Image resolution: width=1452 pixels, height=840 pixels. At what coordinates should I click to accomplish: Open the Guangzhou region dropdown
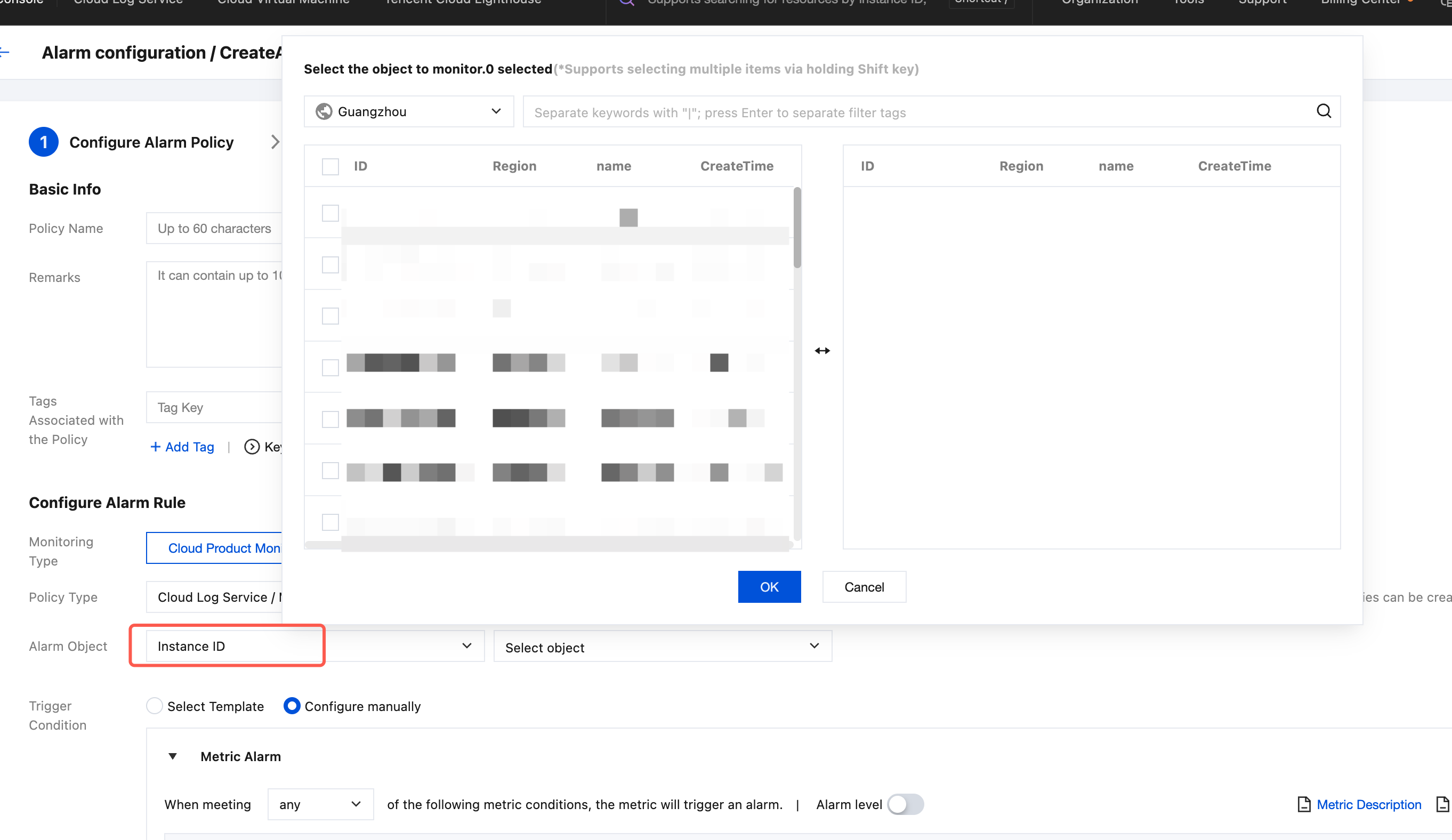[408, 111]
